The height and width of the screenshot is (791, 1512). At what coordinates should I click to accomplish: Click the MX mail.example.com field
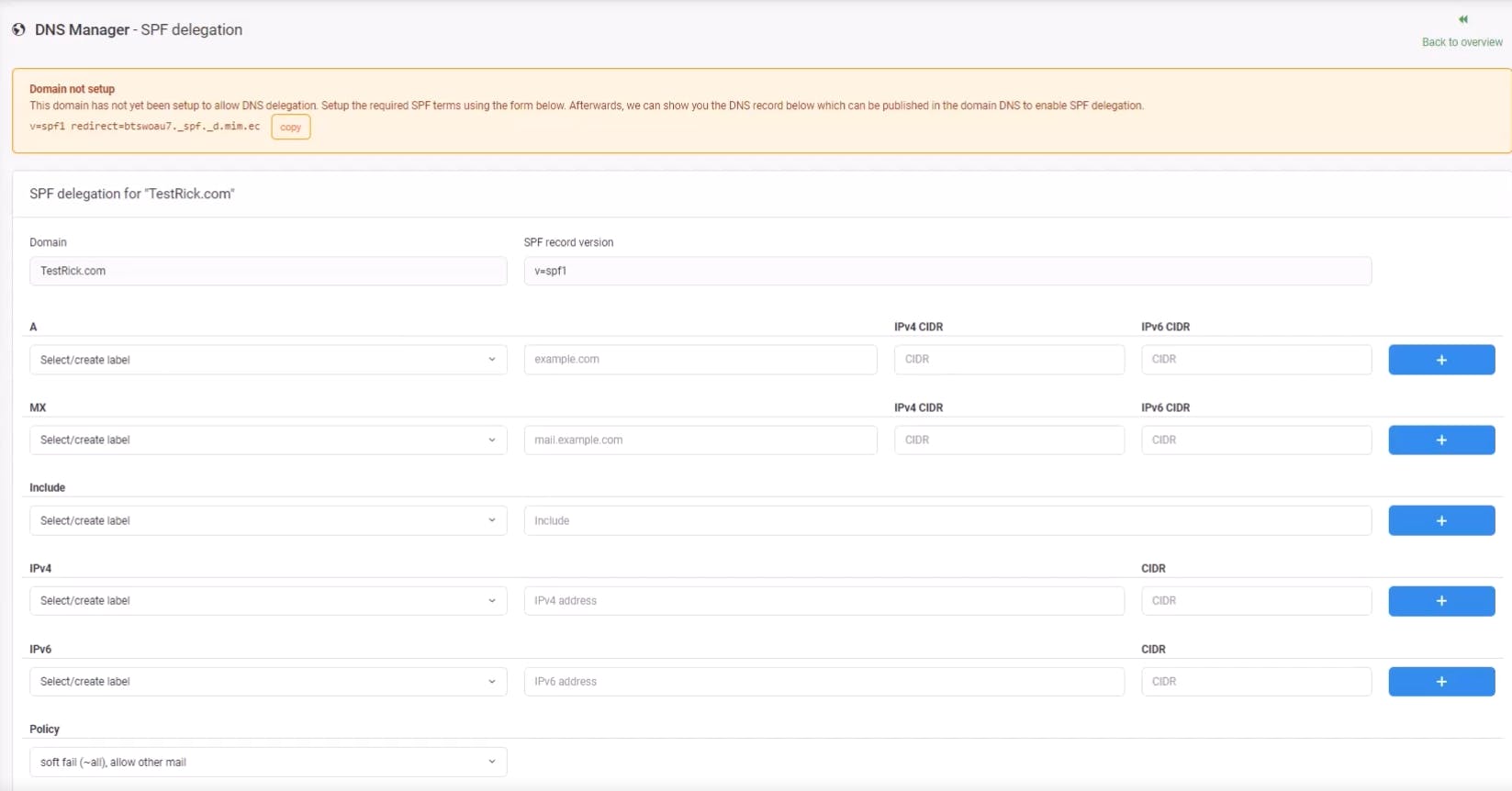700,440
